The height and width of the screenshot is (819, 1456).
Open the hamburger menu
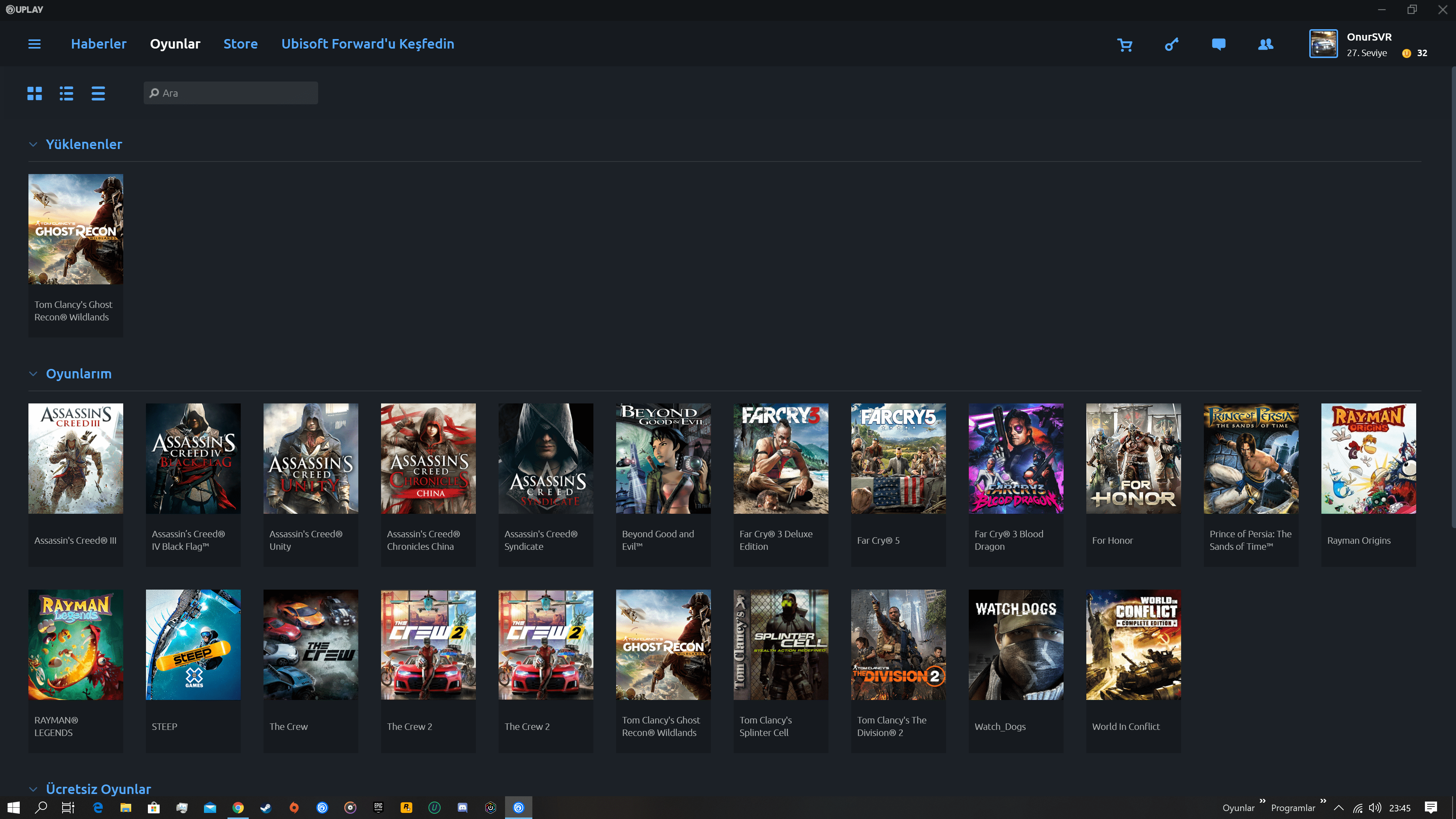[35, 44]
